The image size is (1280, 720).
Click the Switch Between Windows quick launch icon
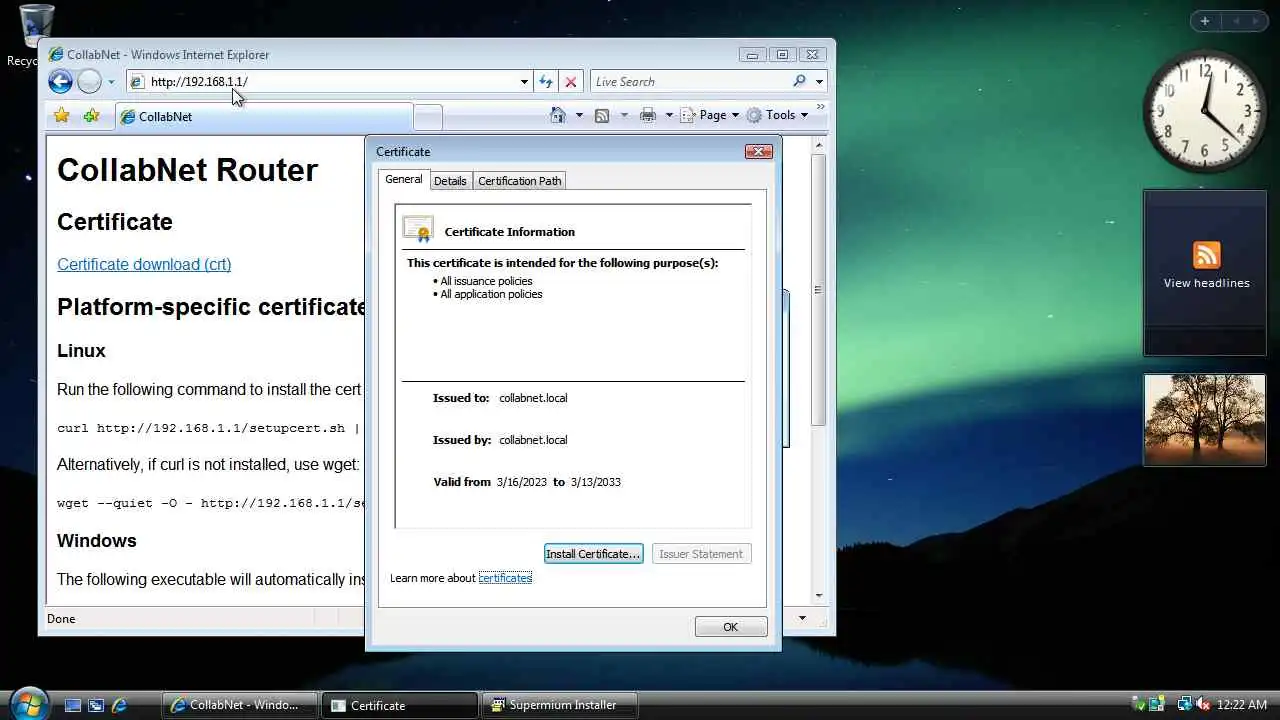pyautogui.click(x=96, y=705)
